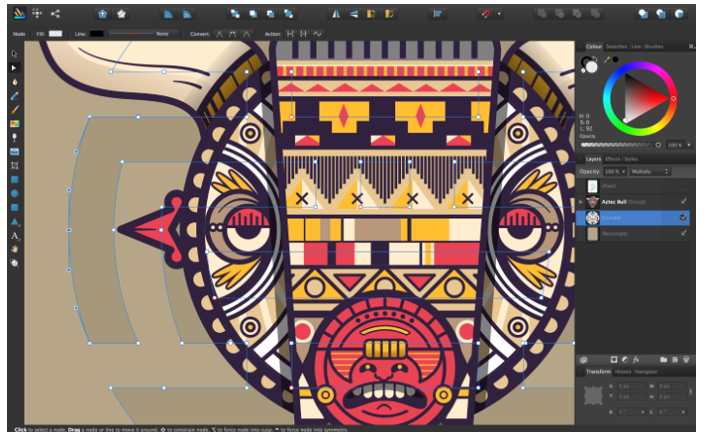
Task: Click the Flip Horizontal toolbar icon
Action: point(335,14)
